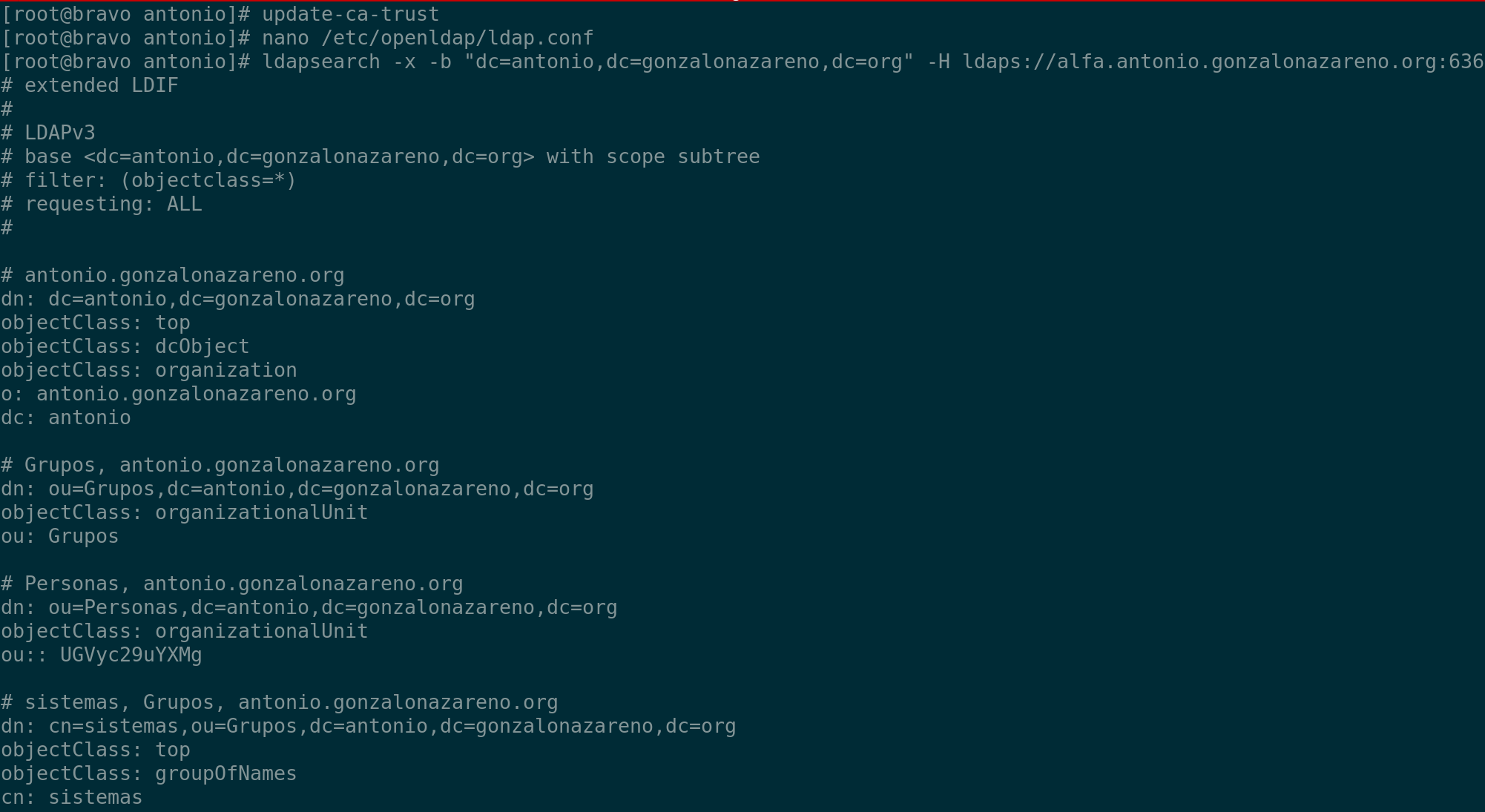Screen dimensions: 1485x812
Task: Click the "dn: ou=Personas" entry line
Action: pos(309,607)
